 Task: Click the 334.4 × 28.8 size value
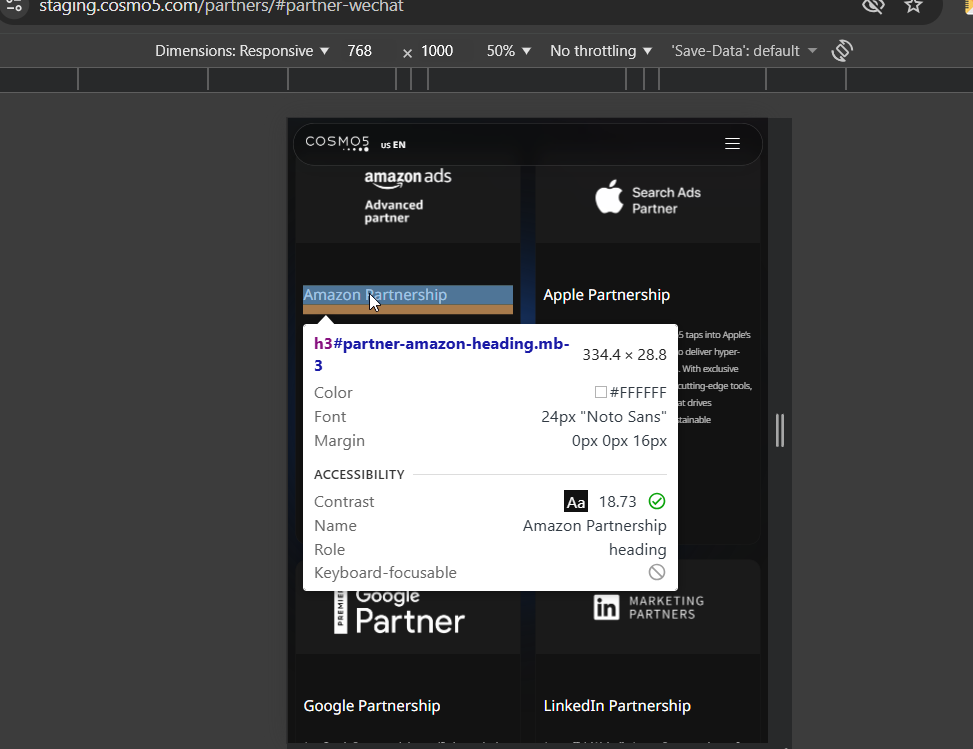point(624,354)
